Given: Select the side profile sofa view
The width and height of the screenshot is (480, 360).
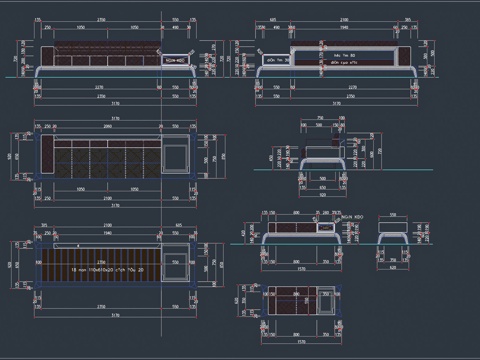Looking at the screenshot, I should point(323,153).
